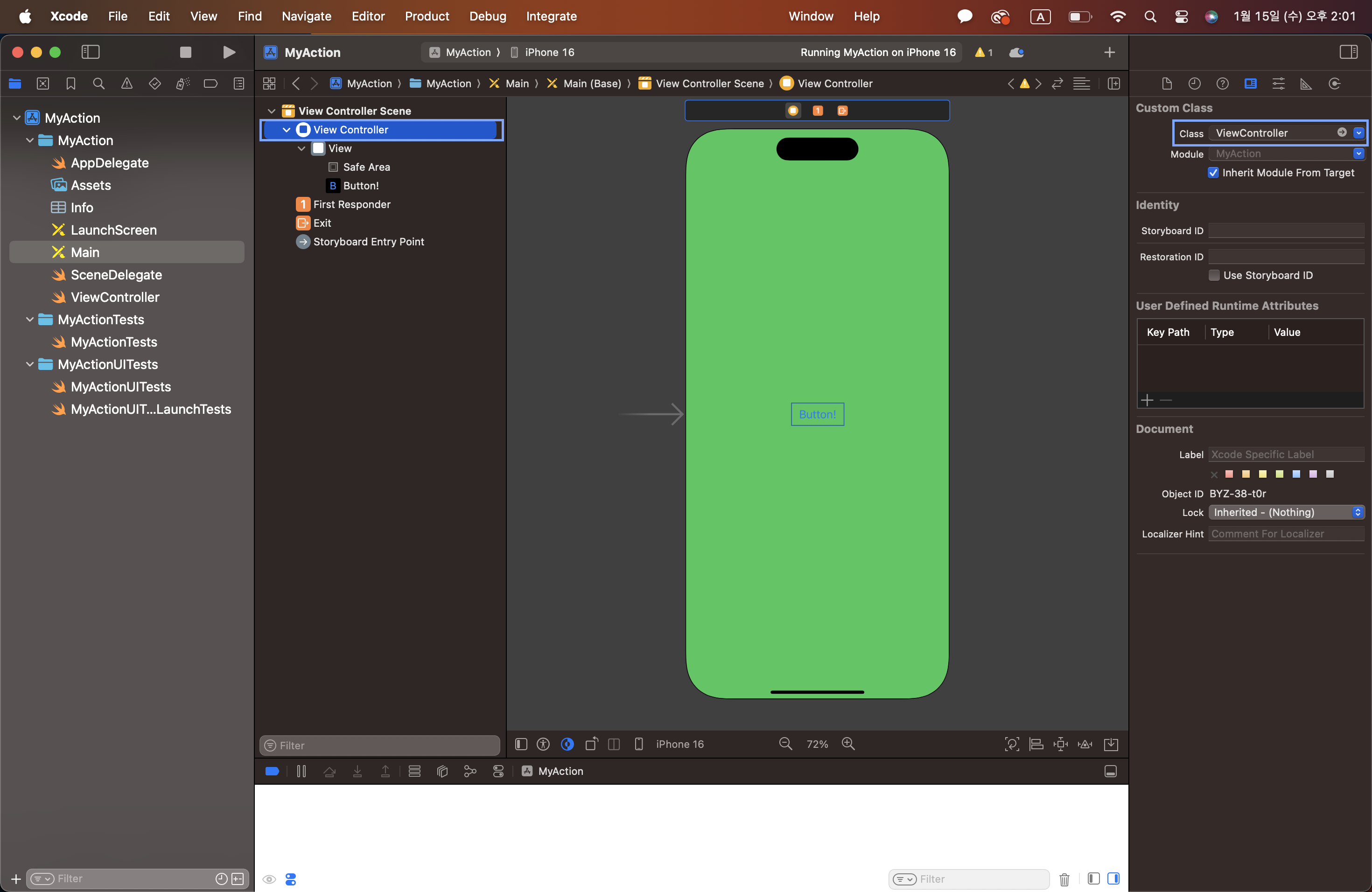Toggle breakpoints activation in debug bar
The width and height of the screenshot is (1372, 892).
pyautogui.click(x=272, y=771)
